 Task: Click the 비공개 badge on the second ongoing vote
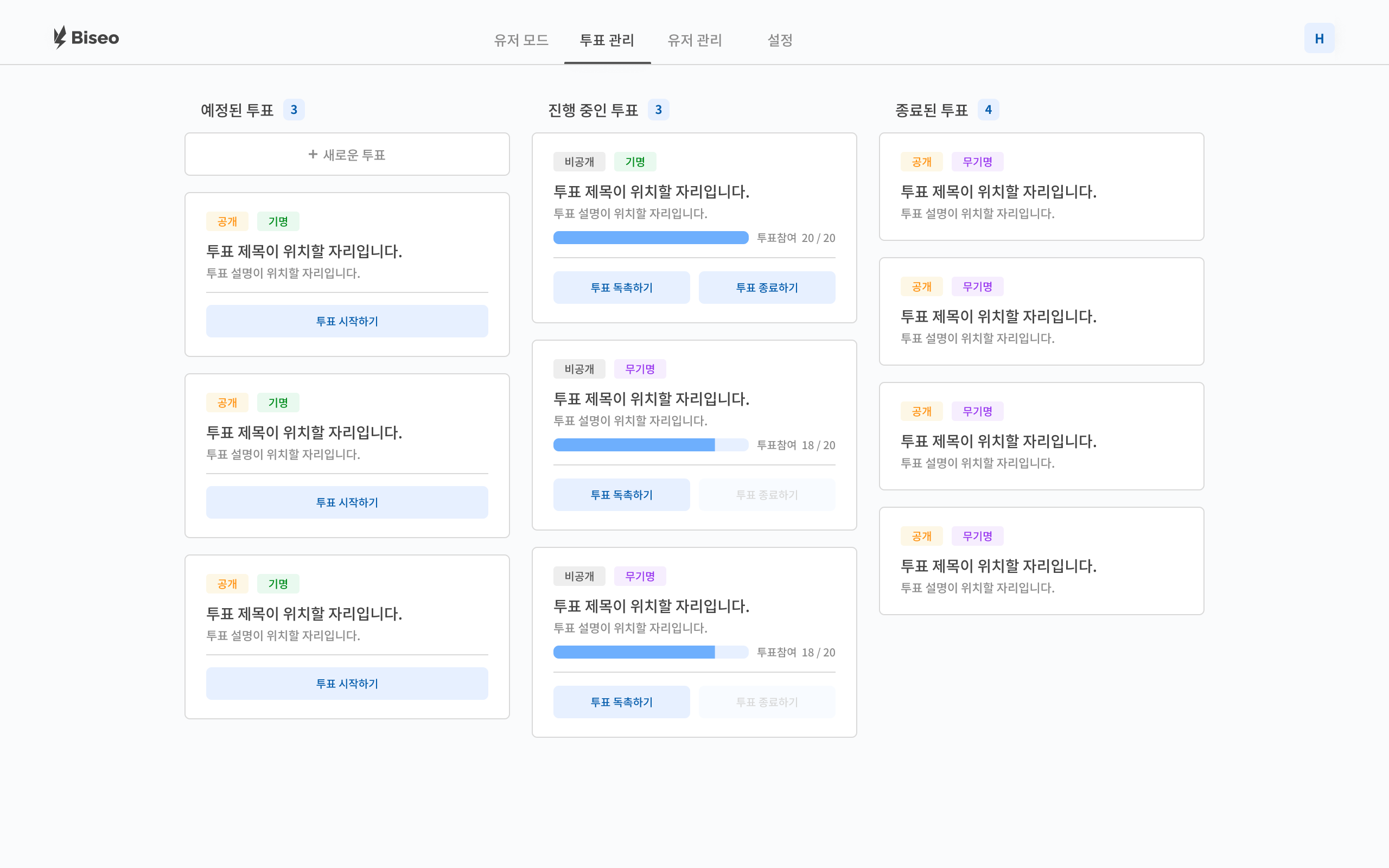click(579, 368)
